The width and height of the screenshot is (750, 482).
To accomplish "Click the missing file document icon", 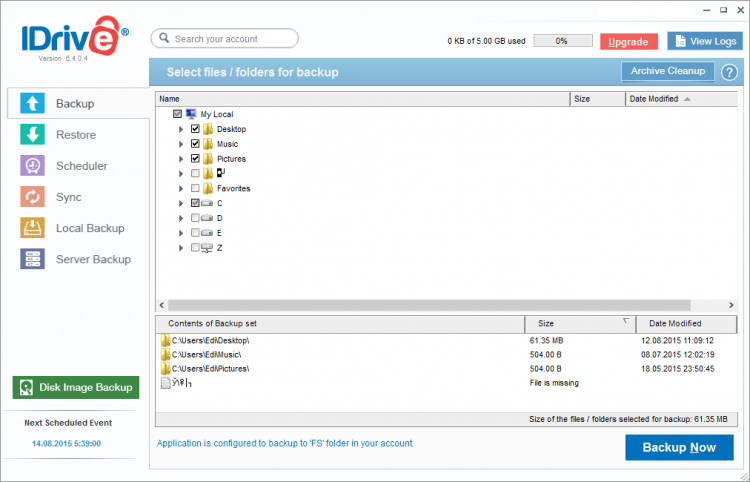I will click(165, 383).
